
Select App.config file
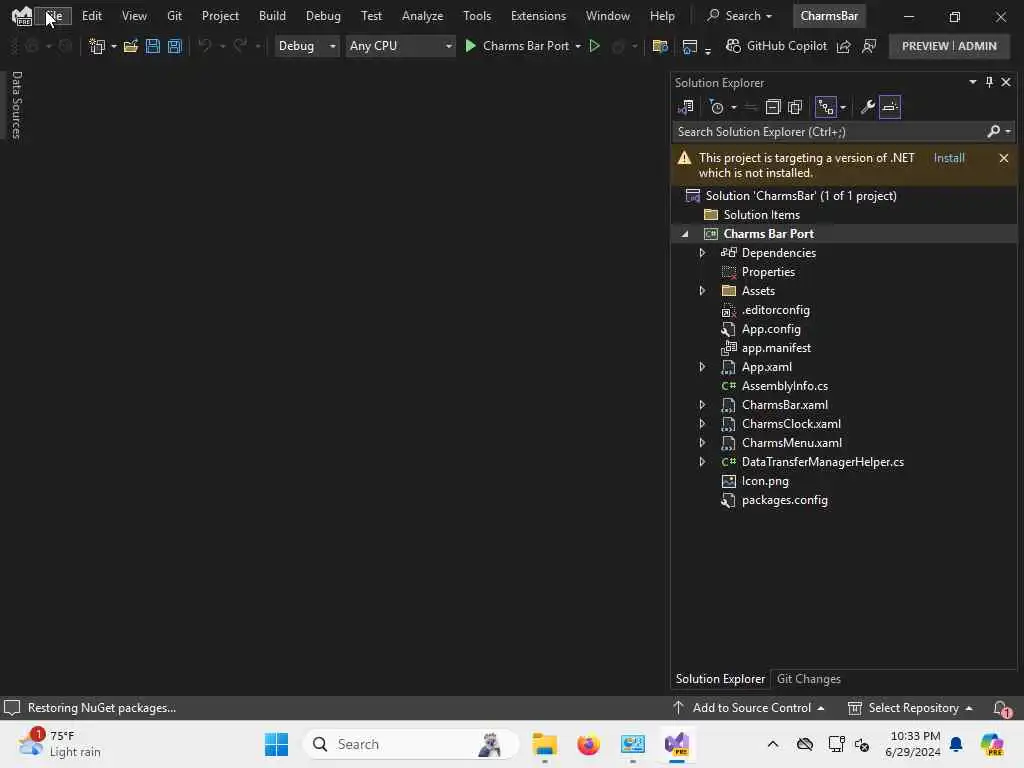pyautogui.click(x=771, y=329)
